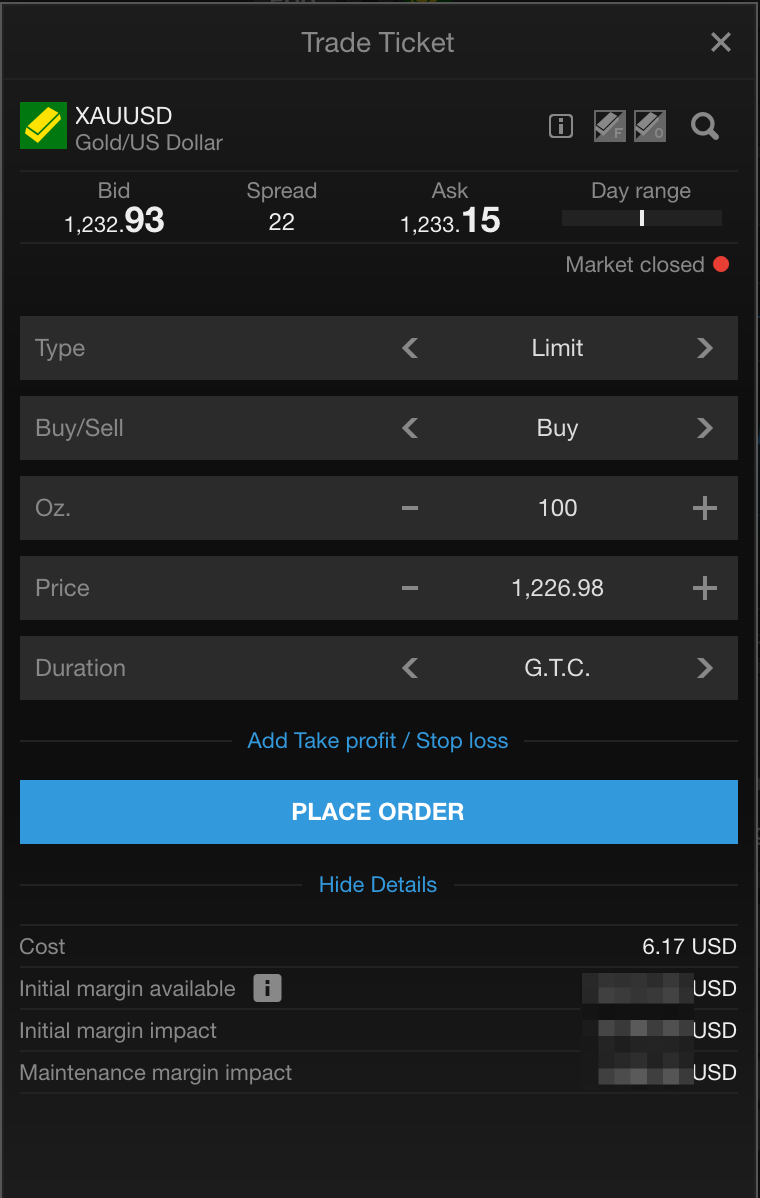Click the XAUUSD gold bars logo
Screen dimensions: 760x1198
click(x=43, y=126)
